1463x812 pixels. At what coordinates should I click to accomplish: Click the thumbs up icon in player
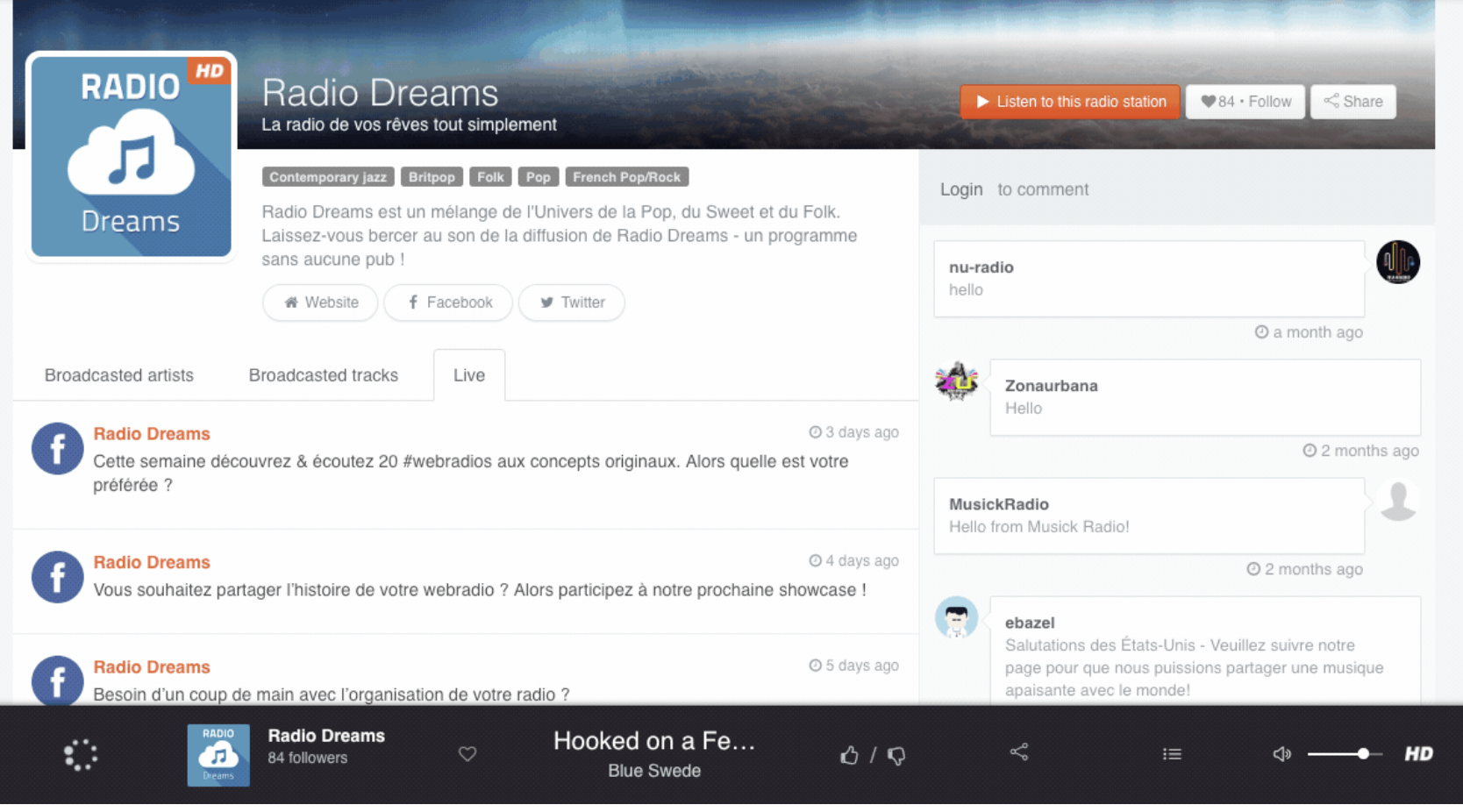849,754
